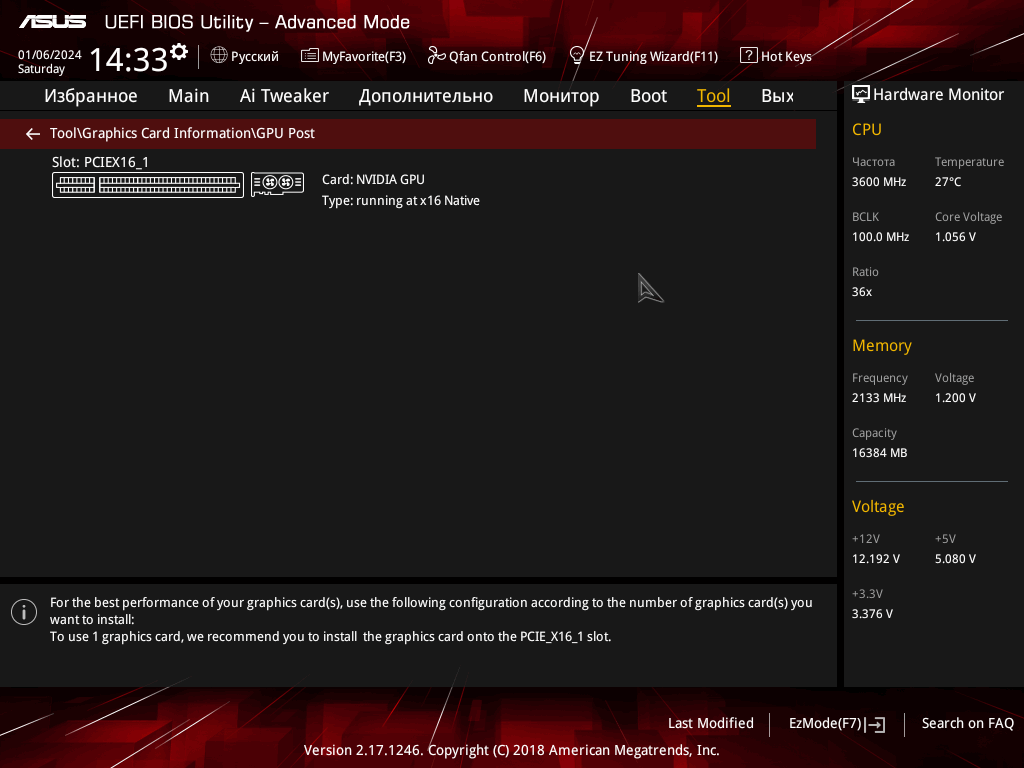Open MyFavorite(F3)
This screenshot has width=1024, height=768.
coord(364,57)
